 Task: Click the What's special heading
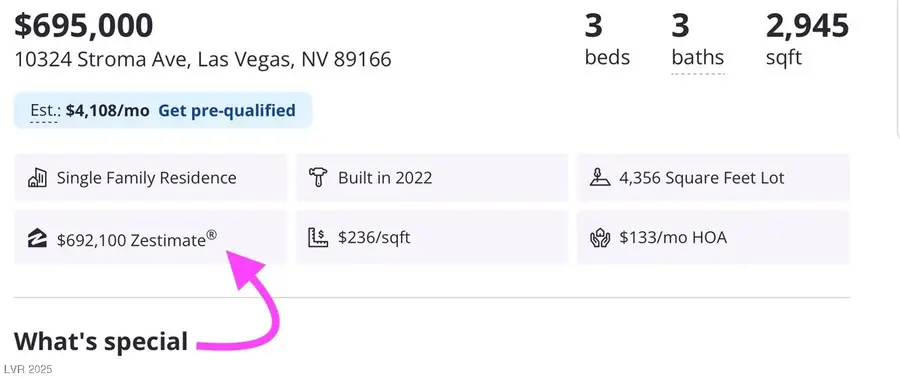[101, 341]
